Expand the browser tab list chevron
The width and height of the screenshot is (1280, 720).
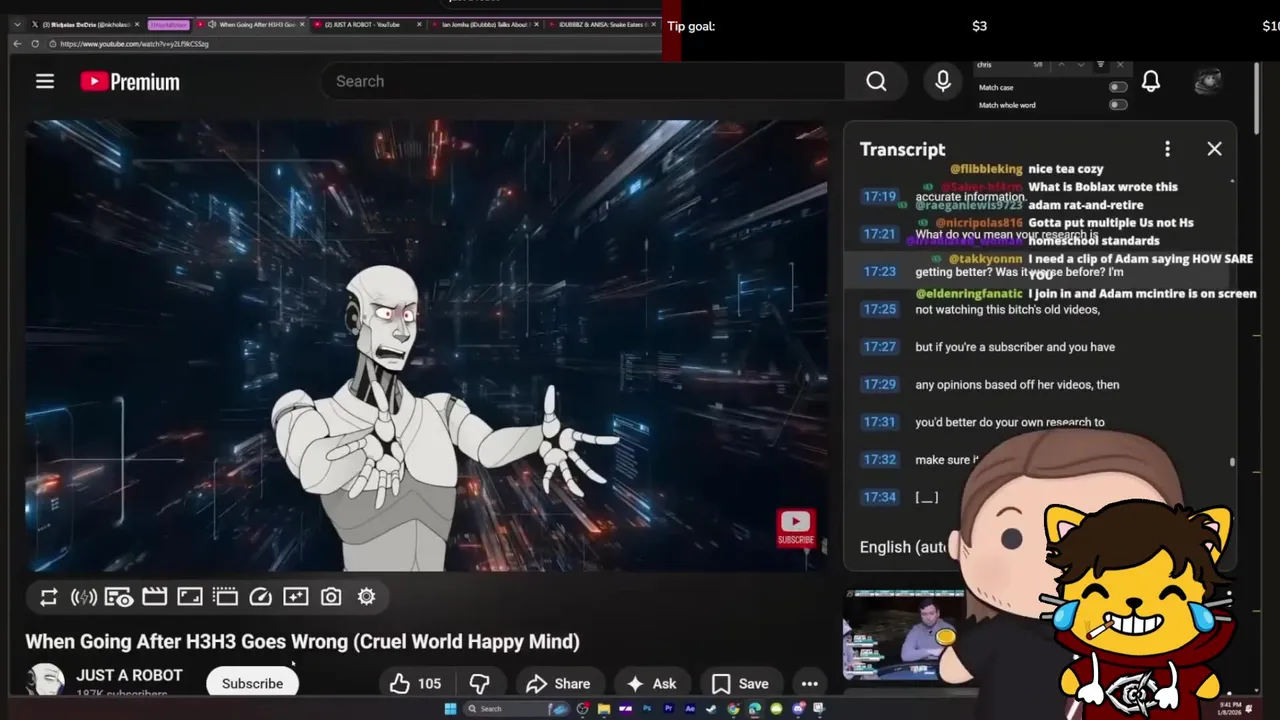(17, 24)
